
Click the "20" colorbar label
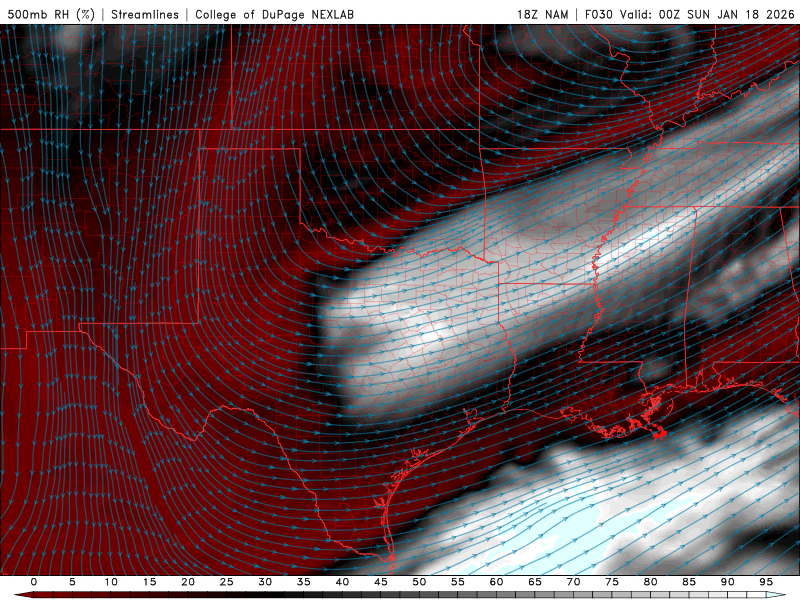coord(188,582)
